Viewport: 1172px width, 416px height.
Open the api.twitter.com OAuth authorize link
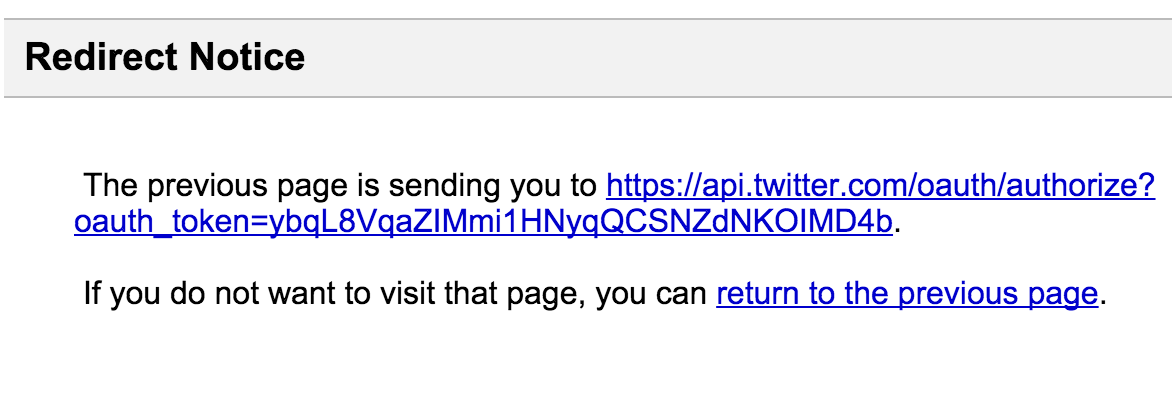click(880, 187)
